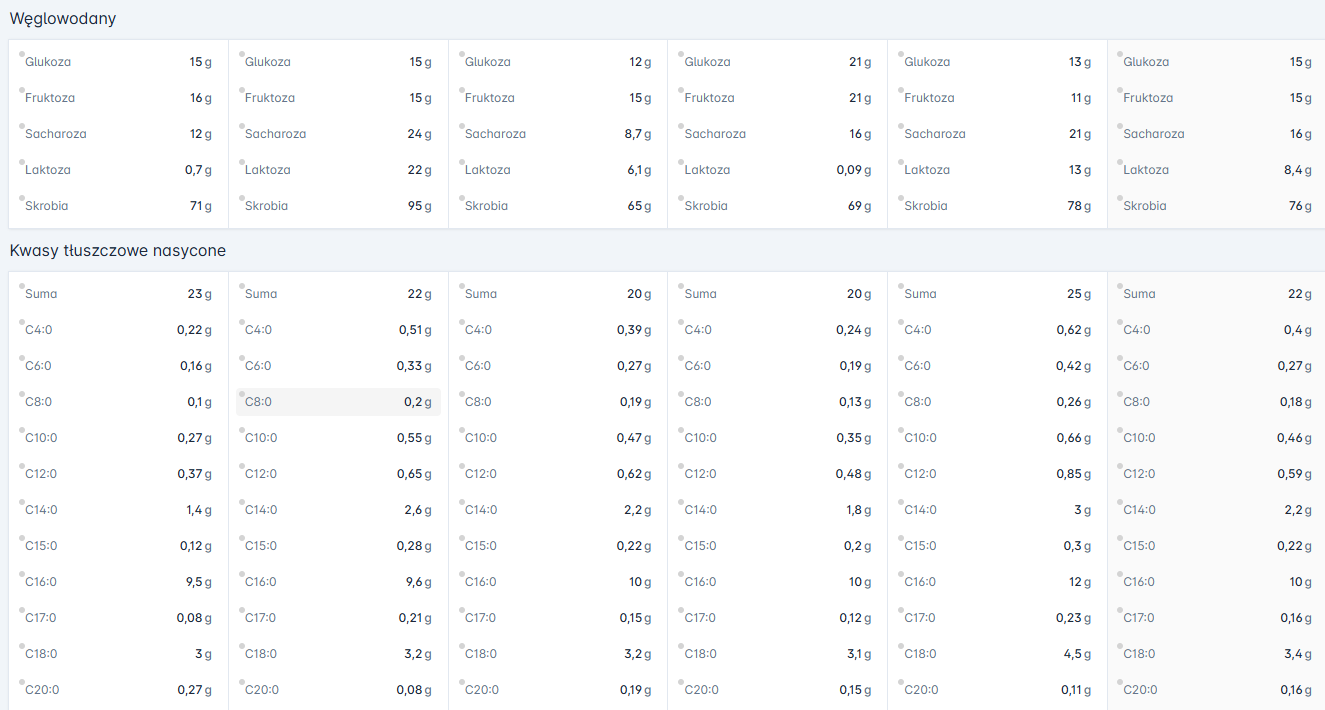1325x710 pixels.
Task: Click the C4:0 value 0,51 g
Action: coord(414,330)
